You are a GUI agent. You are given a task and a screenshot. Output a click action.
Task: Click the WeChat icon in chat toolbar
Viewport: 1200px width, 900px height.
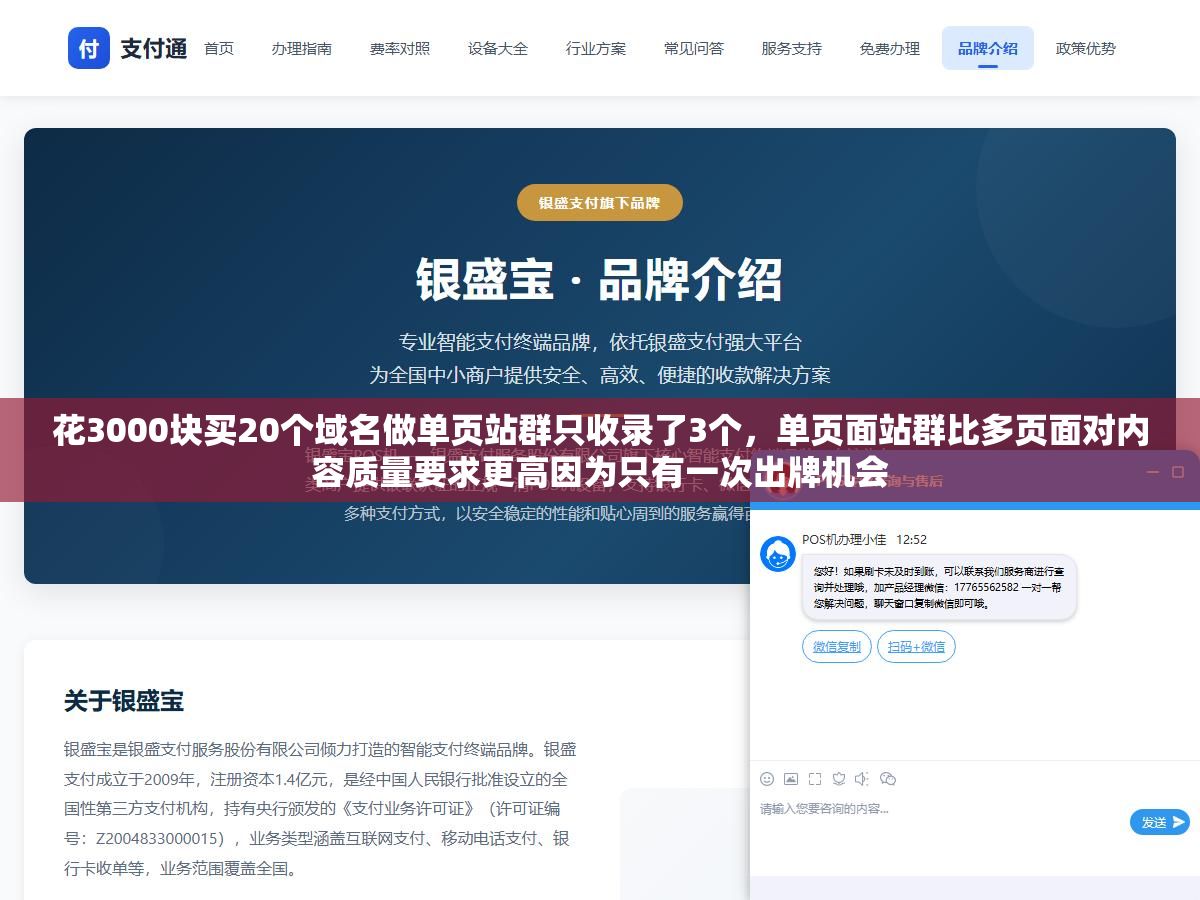point(888,779)
